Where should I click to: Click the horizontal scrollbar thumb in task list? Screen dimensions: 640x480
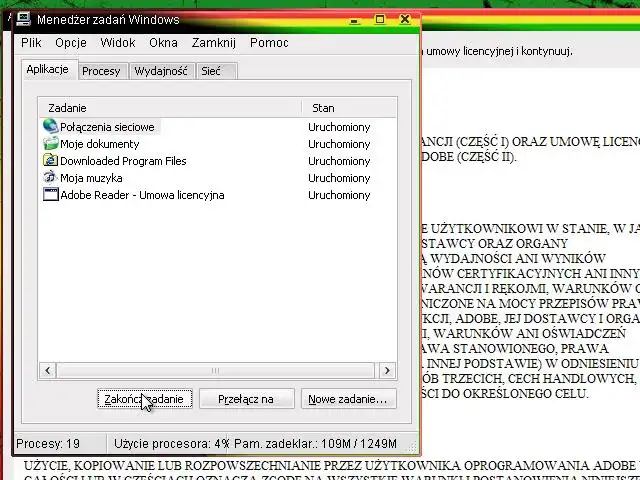[x=215, y=371]
